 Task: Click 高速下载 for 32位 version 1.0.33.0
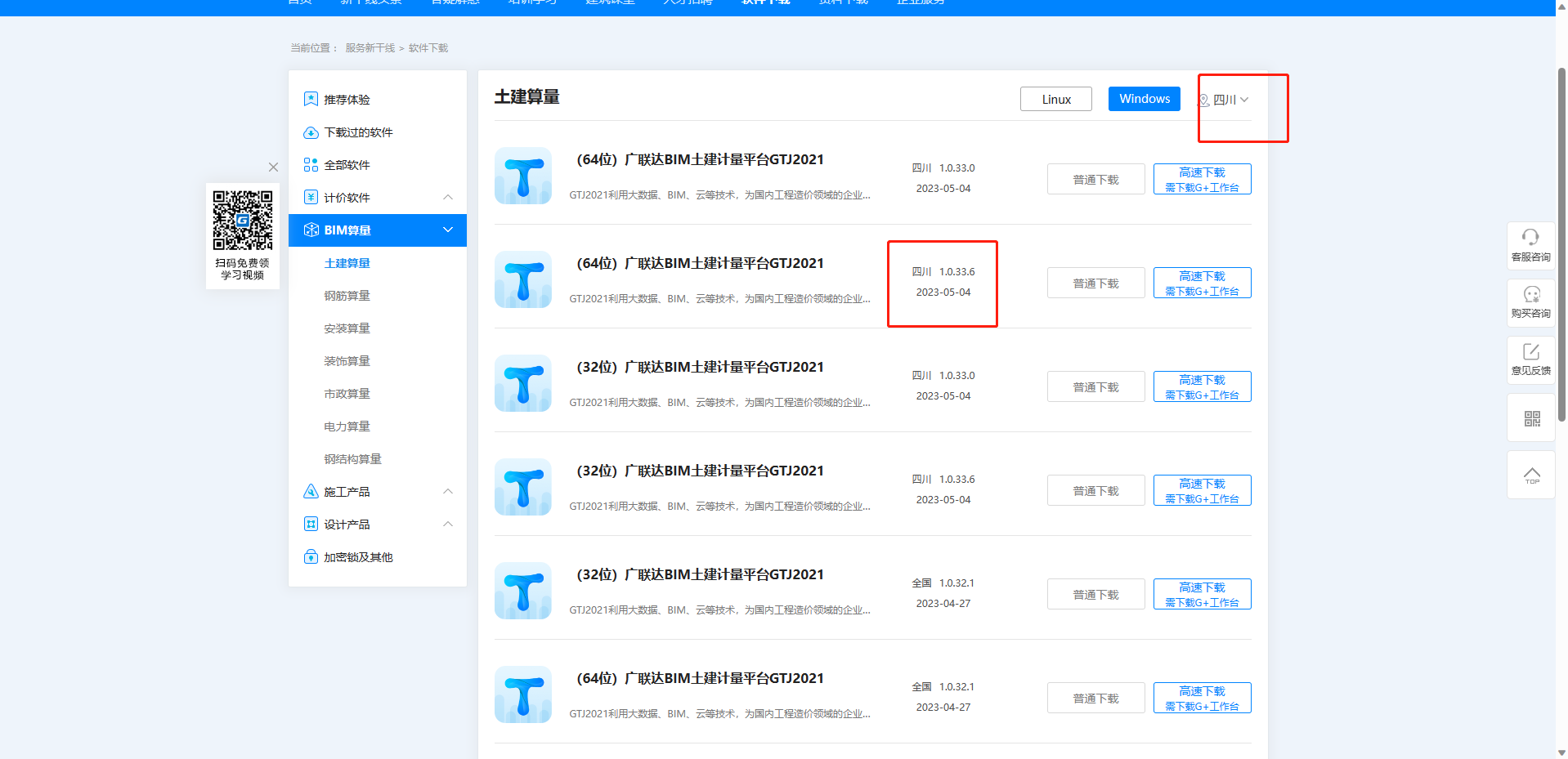pyautogui.click(x=1202, y=386)
